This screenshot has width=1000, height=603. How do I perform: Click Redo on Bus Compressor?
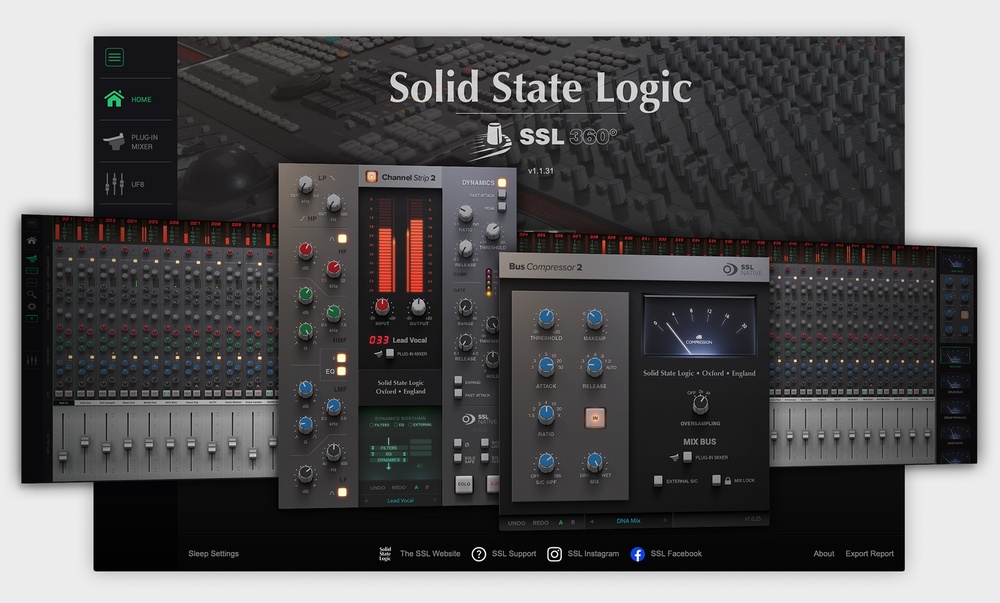click(x=541, y=523)
